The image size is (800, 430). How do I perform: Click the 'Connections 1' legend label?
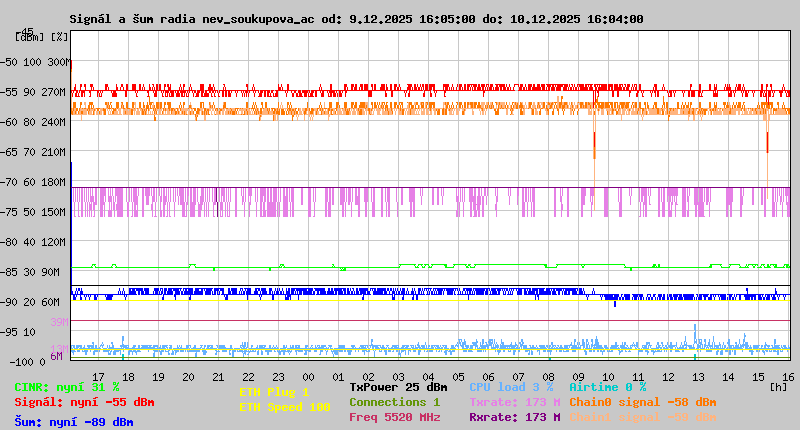tap(394, 402)
